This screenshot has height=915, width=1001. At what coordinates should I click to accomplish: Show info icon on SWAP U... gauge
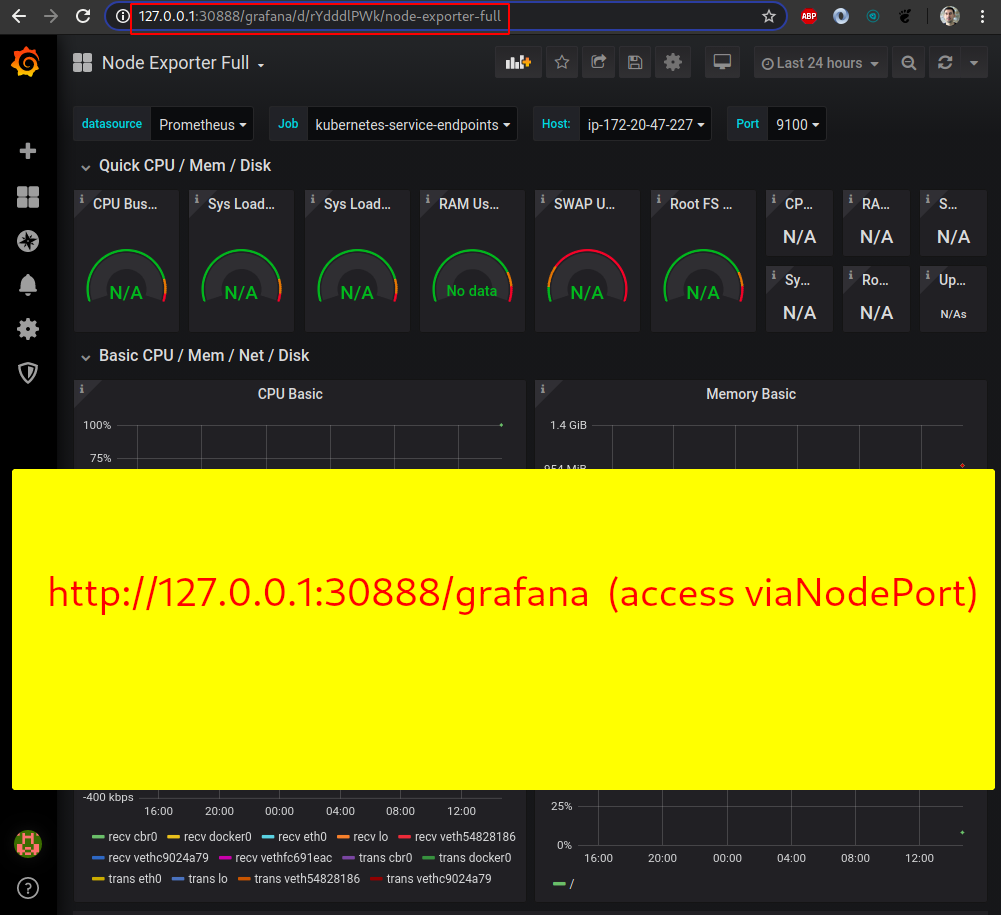[543, 199]
